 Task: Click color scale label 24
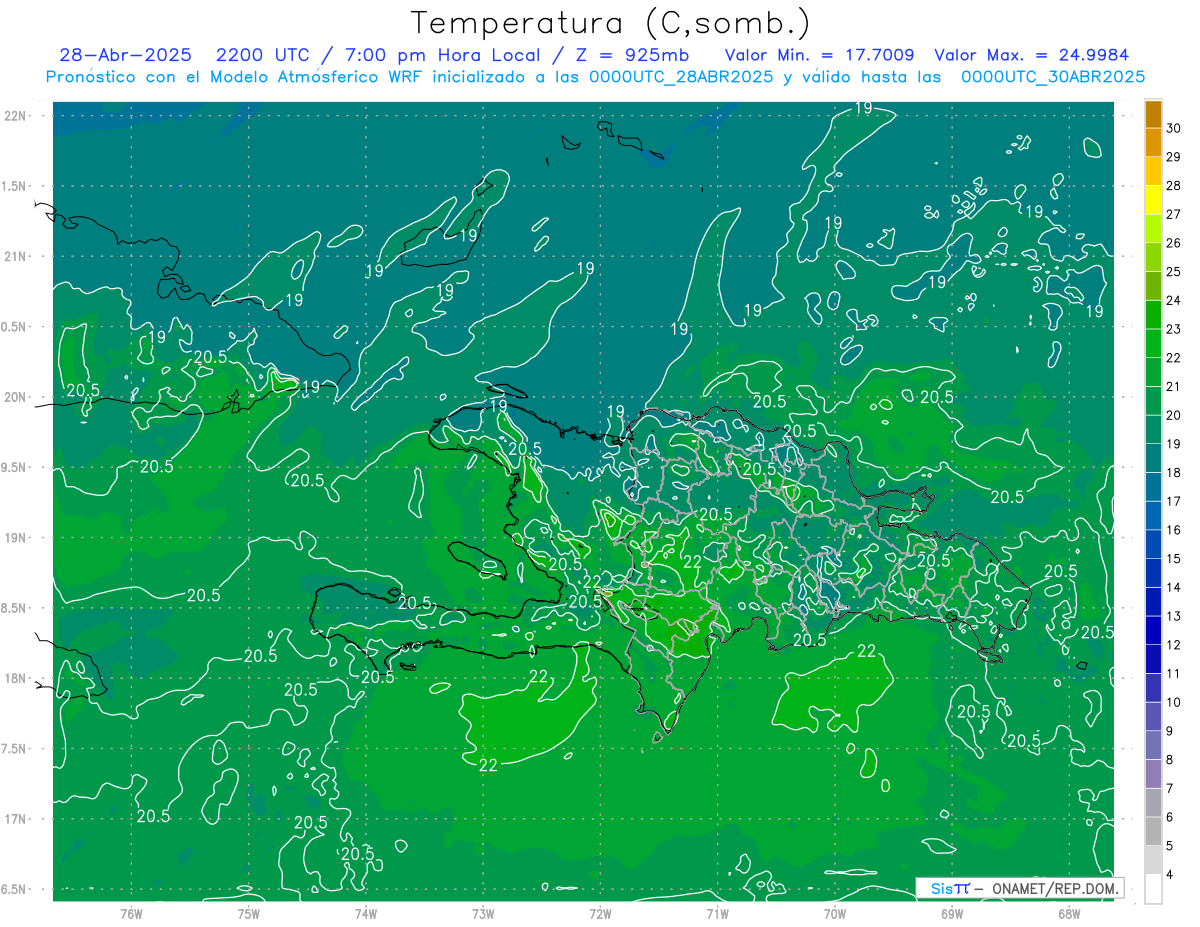[x=1175, y=301]
